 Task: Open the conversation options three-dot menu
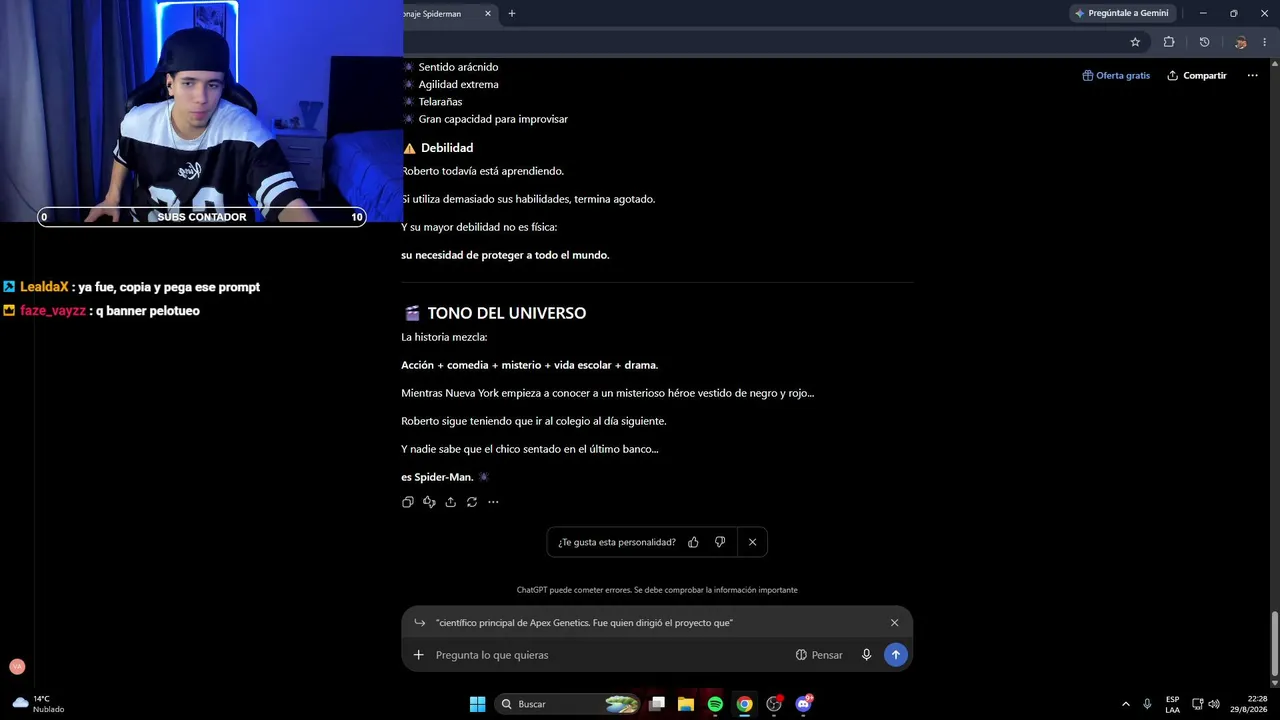[1252, 76]
